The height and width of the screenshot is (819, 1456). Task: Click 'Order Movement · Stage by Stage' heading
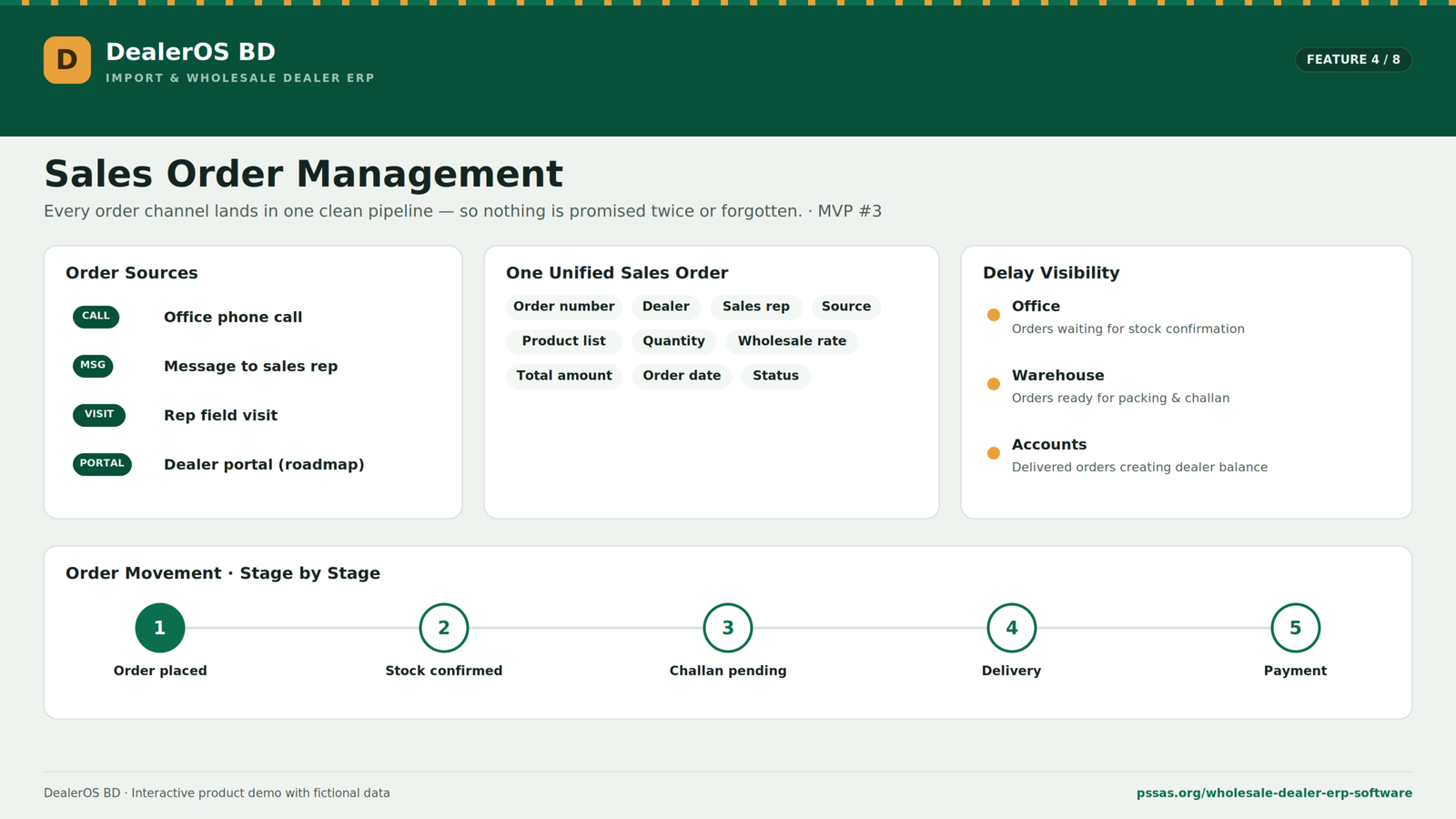[223, 573]
